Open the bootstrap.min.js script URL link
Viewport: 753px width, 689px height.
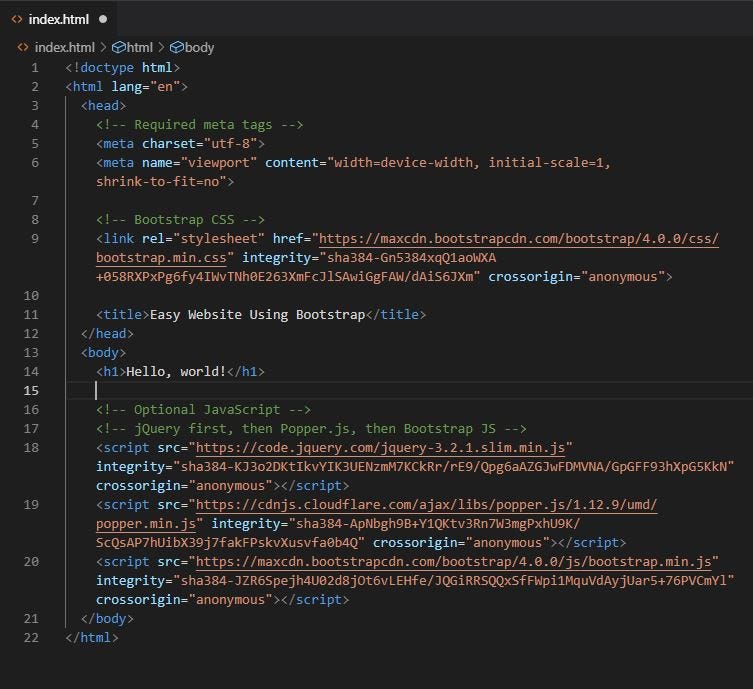453,562
